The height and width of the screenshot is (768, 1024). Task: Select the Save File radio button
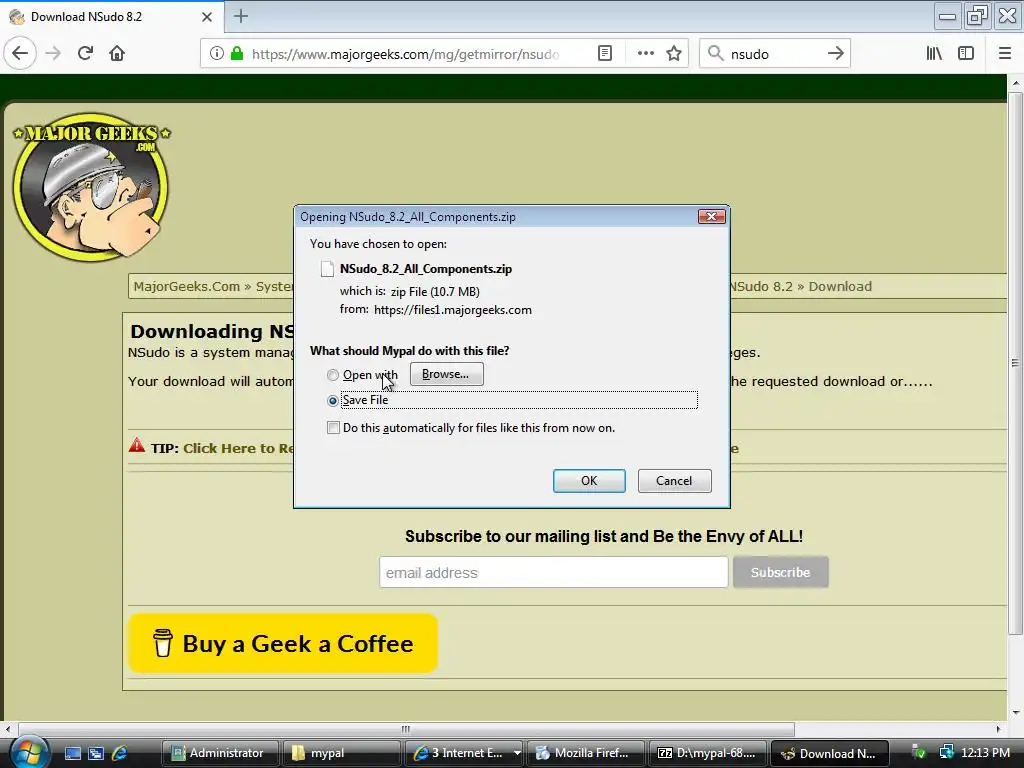333,400
